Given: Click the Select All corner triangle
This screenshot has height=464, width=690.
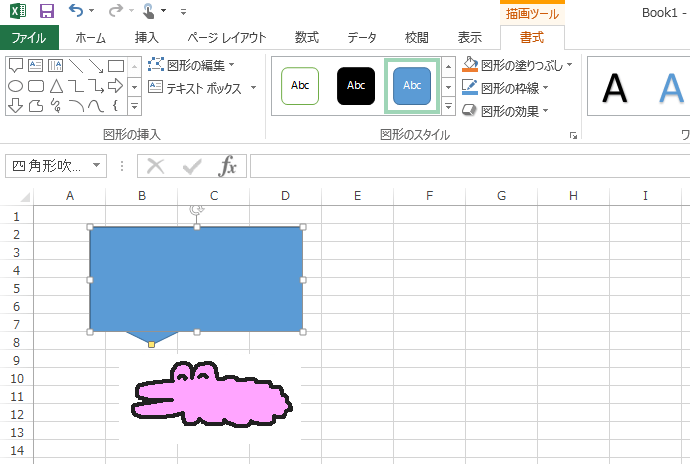Looking at the screenshot, I should 25,197.
